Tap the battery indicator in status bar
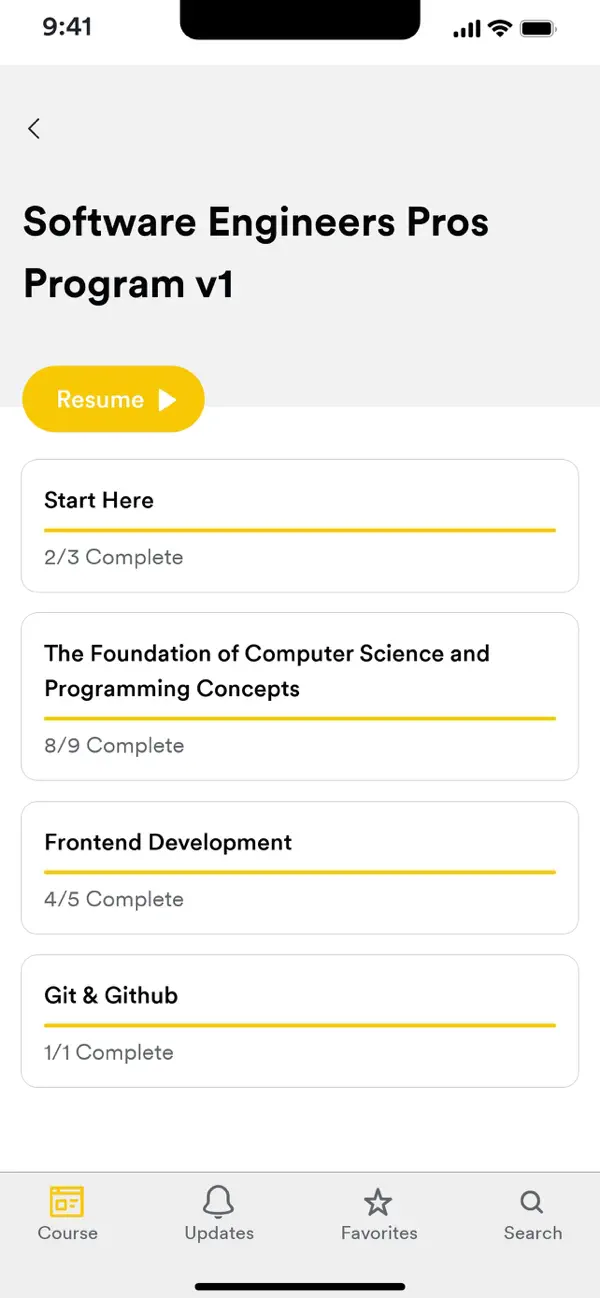 [536, 29]
